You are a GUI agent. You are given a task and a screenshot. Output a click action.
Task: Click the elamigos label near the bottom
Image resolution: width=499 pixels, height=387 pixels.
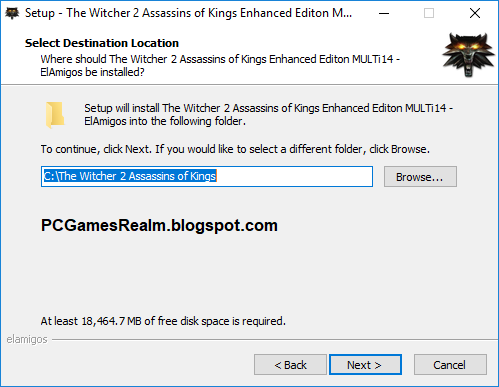(27, 339)
